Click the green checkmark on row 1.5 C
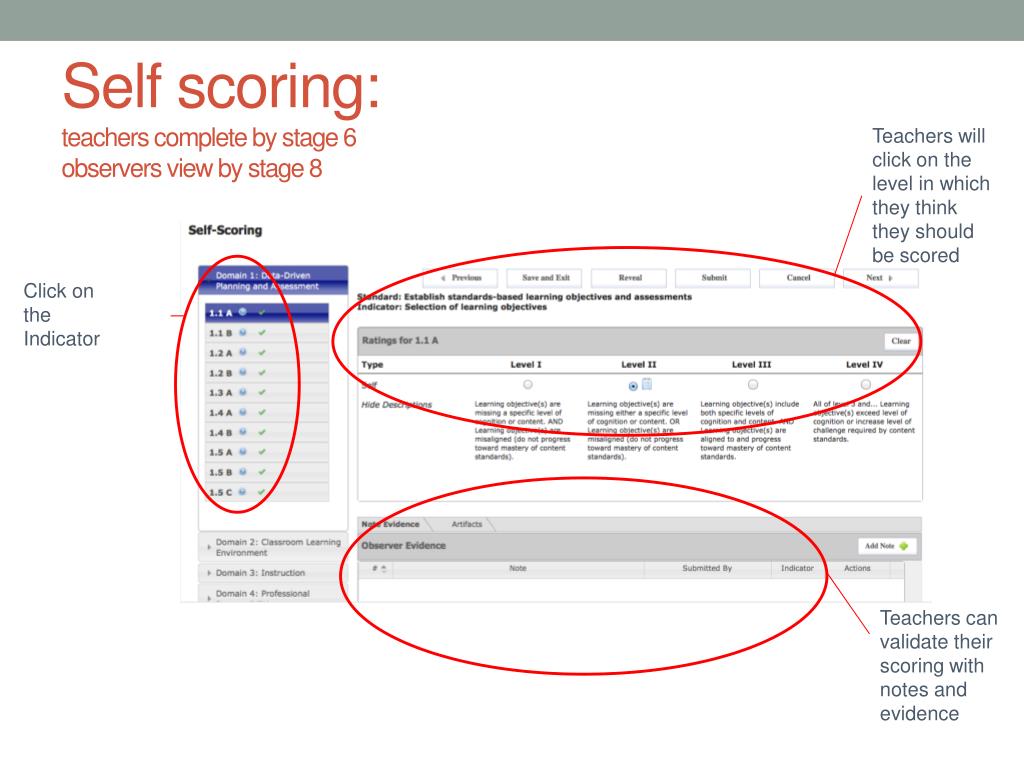 point(262,492)
